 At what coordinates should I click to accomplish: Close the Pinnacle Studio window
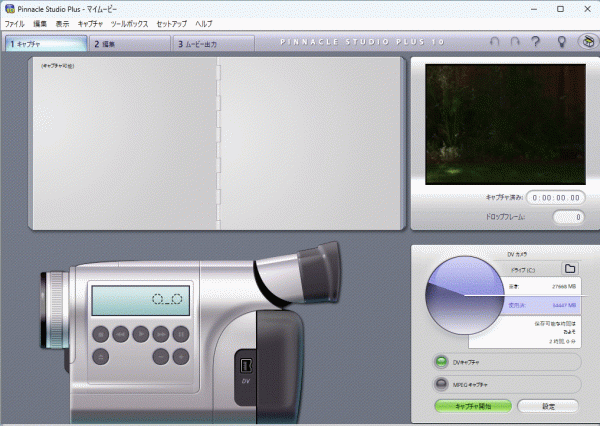click(x=587, y=9)
